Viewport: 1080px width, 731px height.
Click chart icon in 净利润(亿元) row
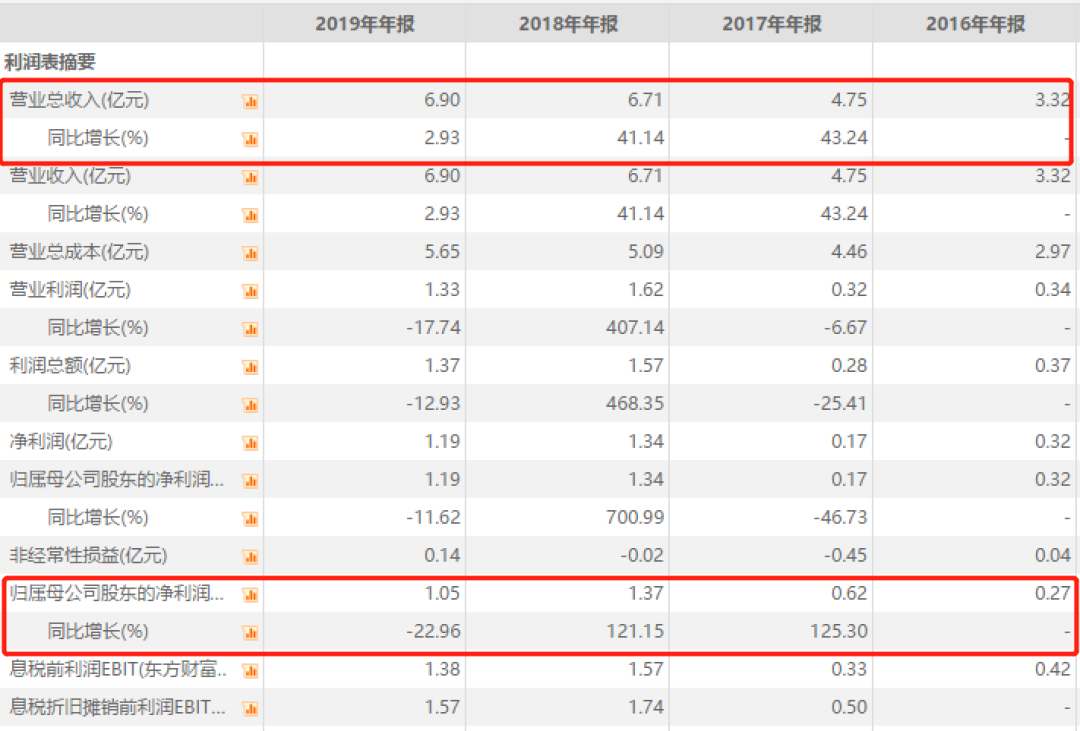point(250,443)
